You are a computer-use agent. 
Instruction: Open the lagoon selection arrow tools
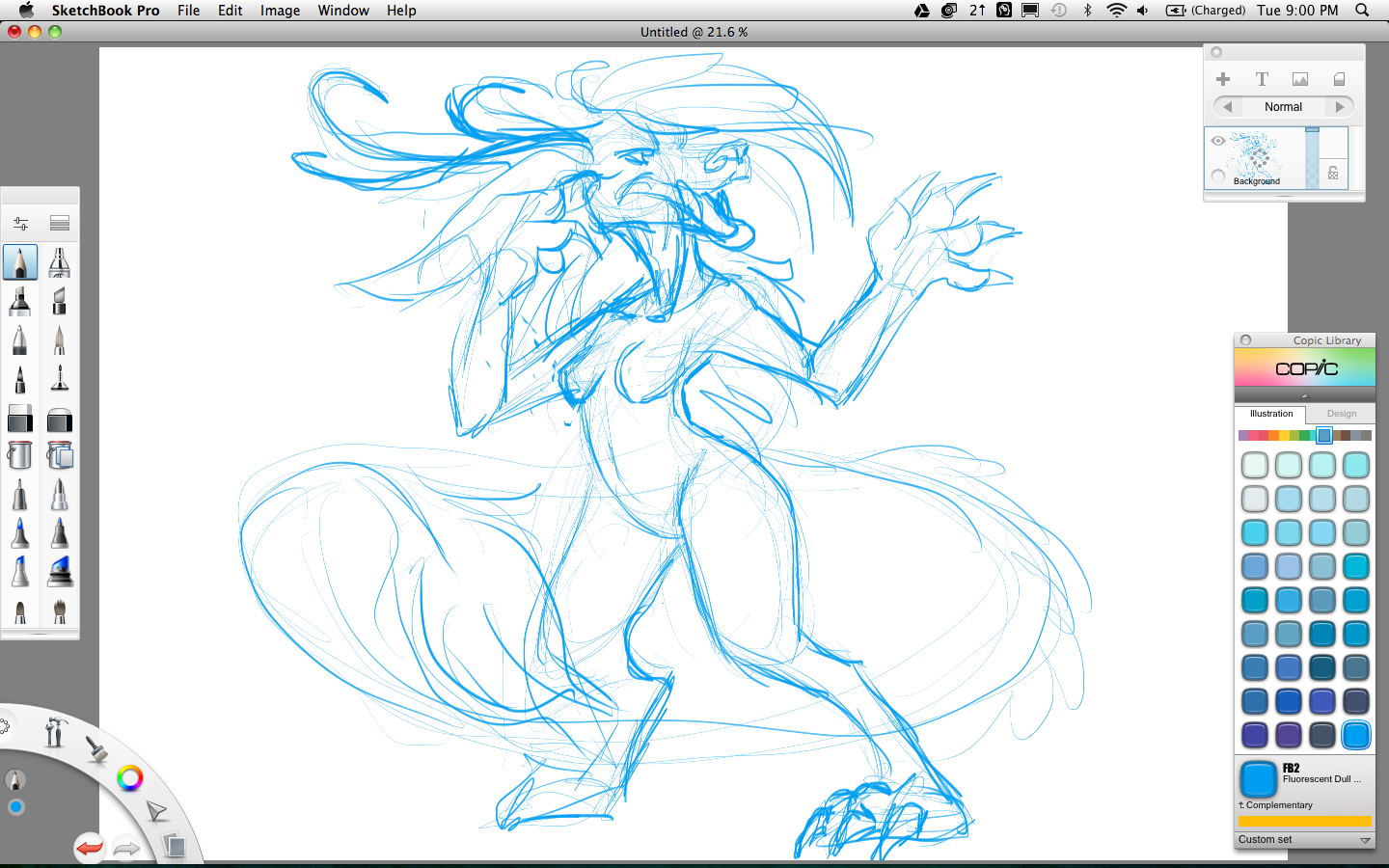tap(156, 811)
